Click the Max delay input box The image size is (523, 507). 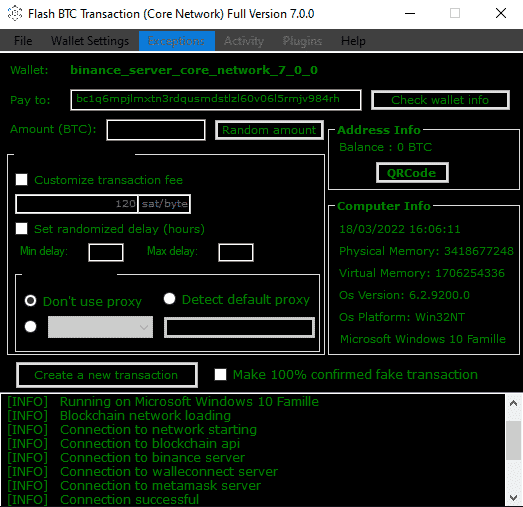tap(236, 252)
